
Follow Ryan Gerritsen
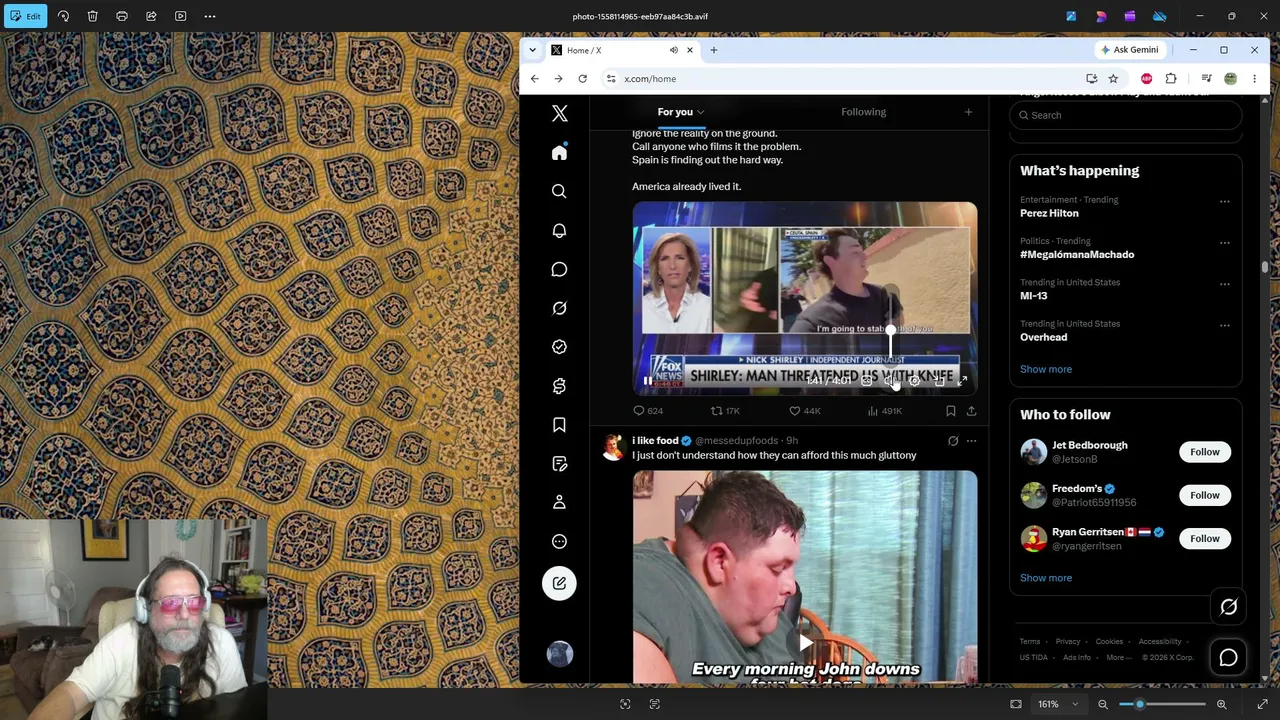(x=1204, y=539)
